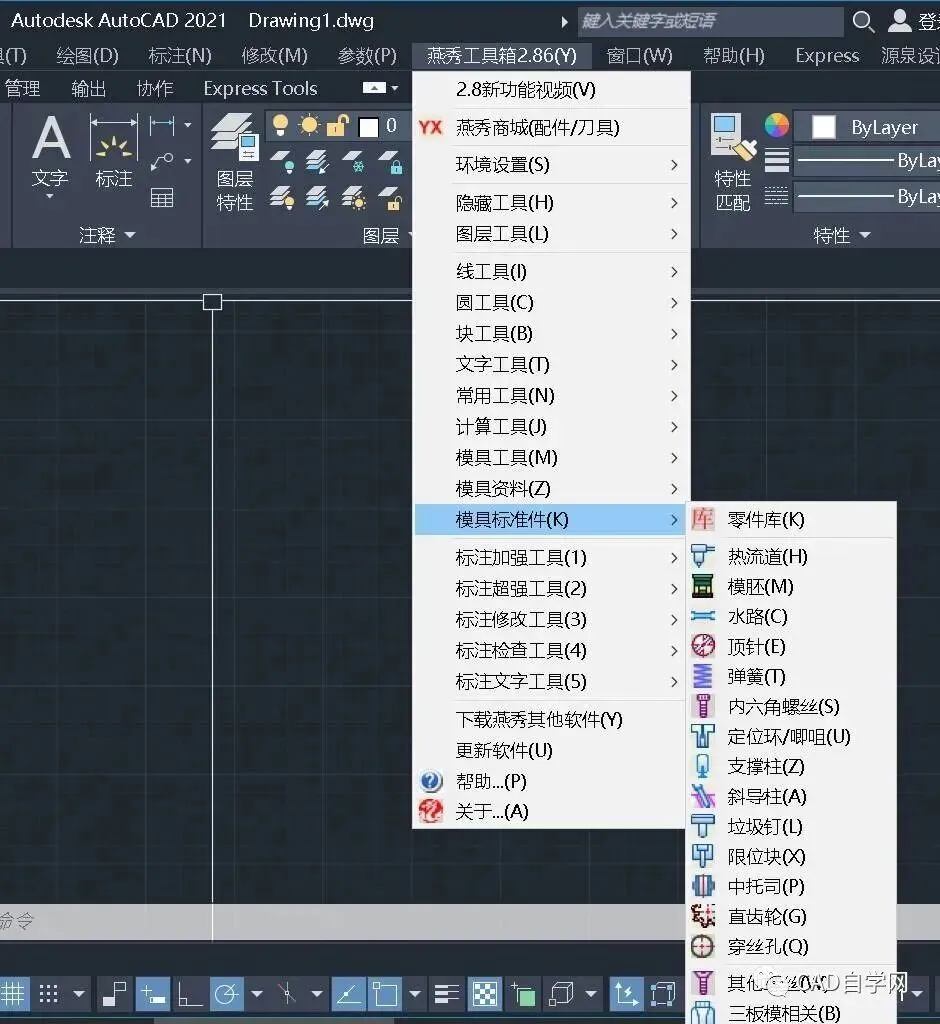
Task: Open 图层特性 layer properties manager
Action: pos(235,163)
